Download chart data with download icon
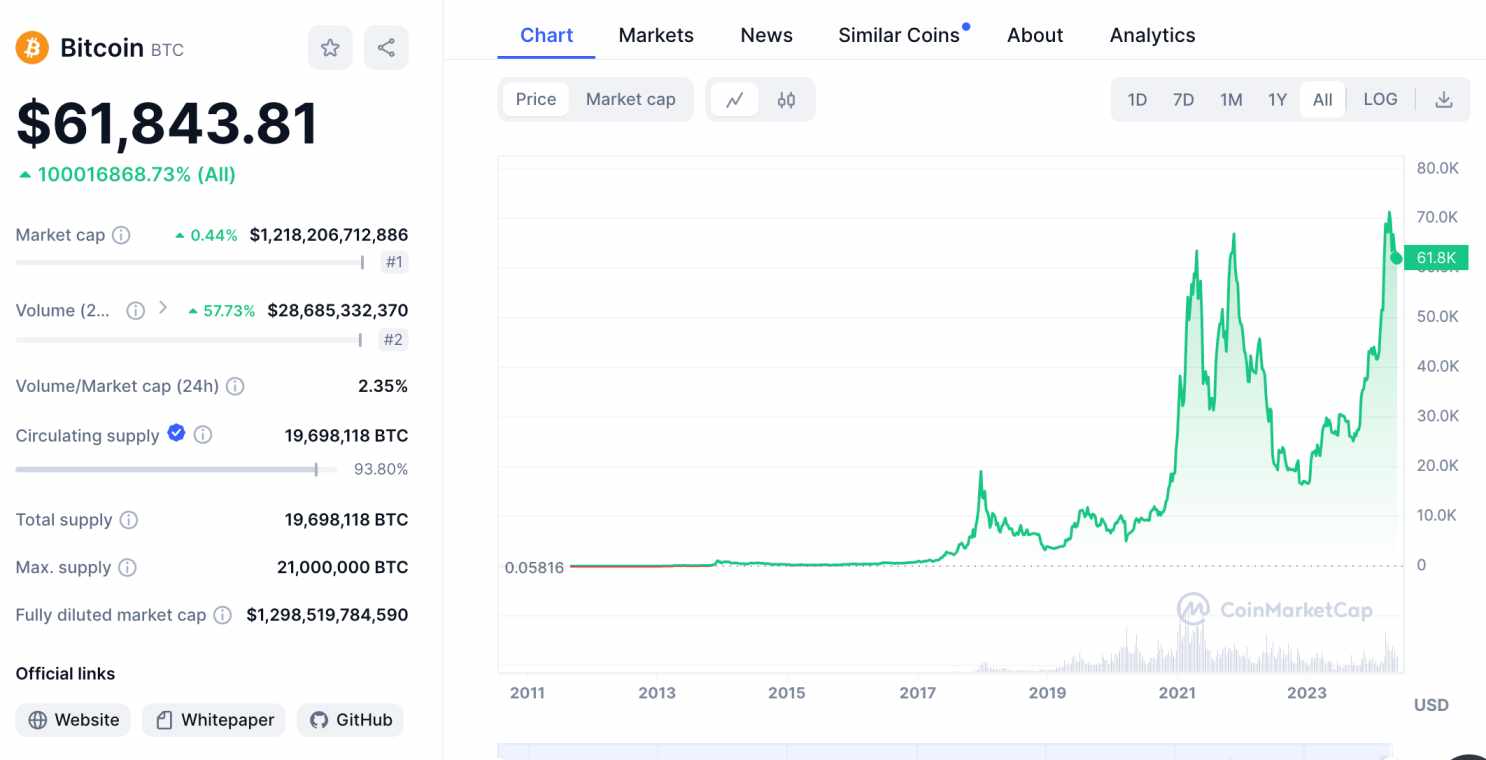 point(1444,99)
